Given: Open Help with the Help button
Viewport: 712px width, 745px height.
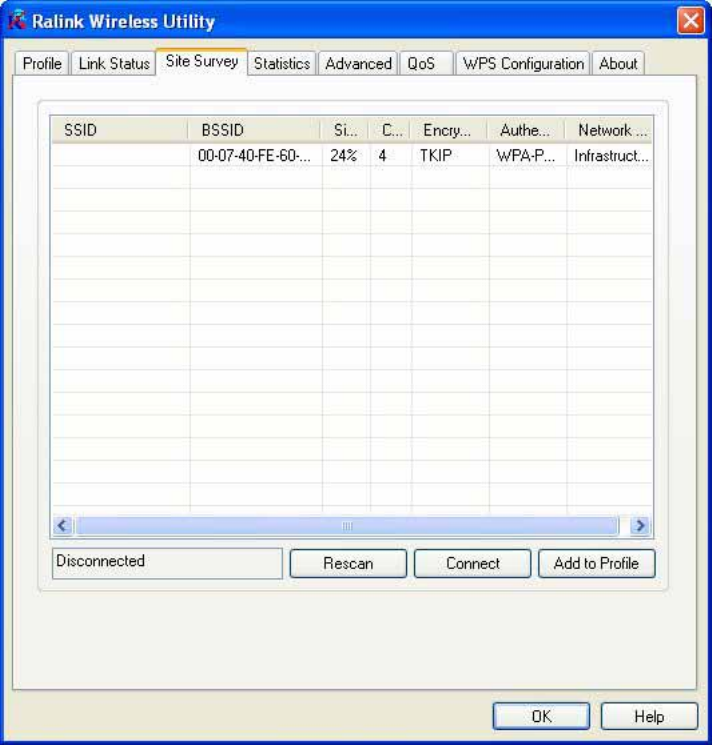Looking at the screenshot, I should click(649, 716).
